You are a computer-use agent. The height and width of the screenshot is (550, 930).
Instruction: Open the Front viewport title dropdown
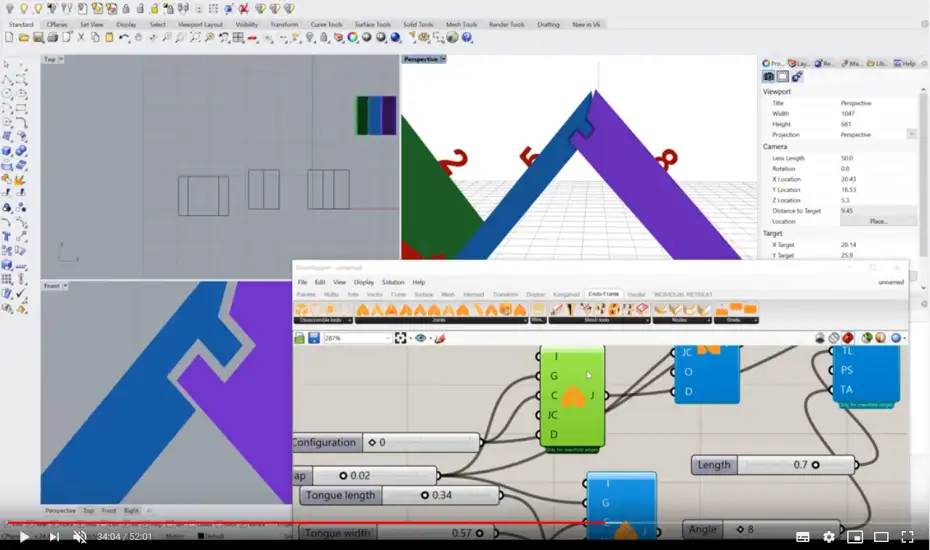(x=65, y=286)
